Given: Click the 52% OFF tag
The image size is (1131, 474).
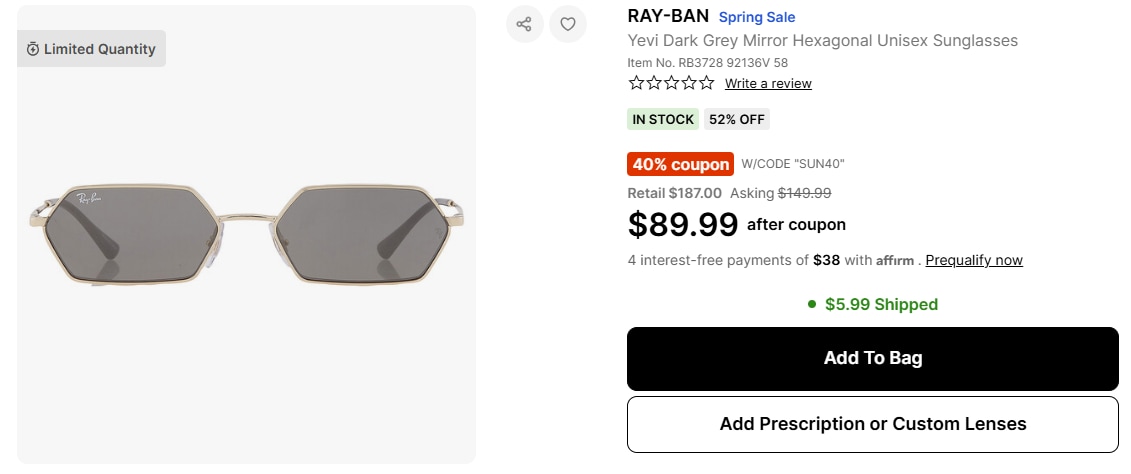Looking at the screenshot, I should point(737,119).
